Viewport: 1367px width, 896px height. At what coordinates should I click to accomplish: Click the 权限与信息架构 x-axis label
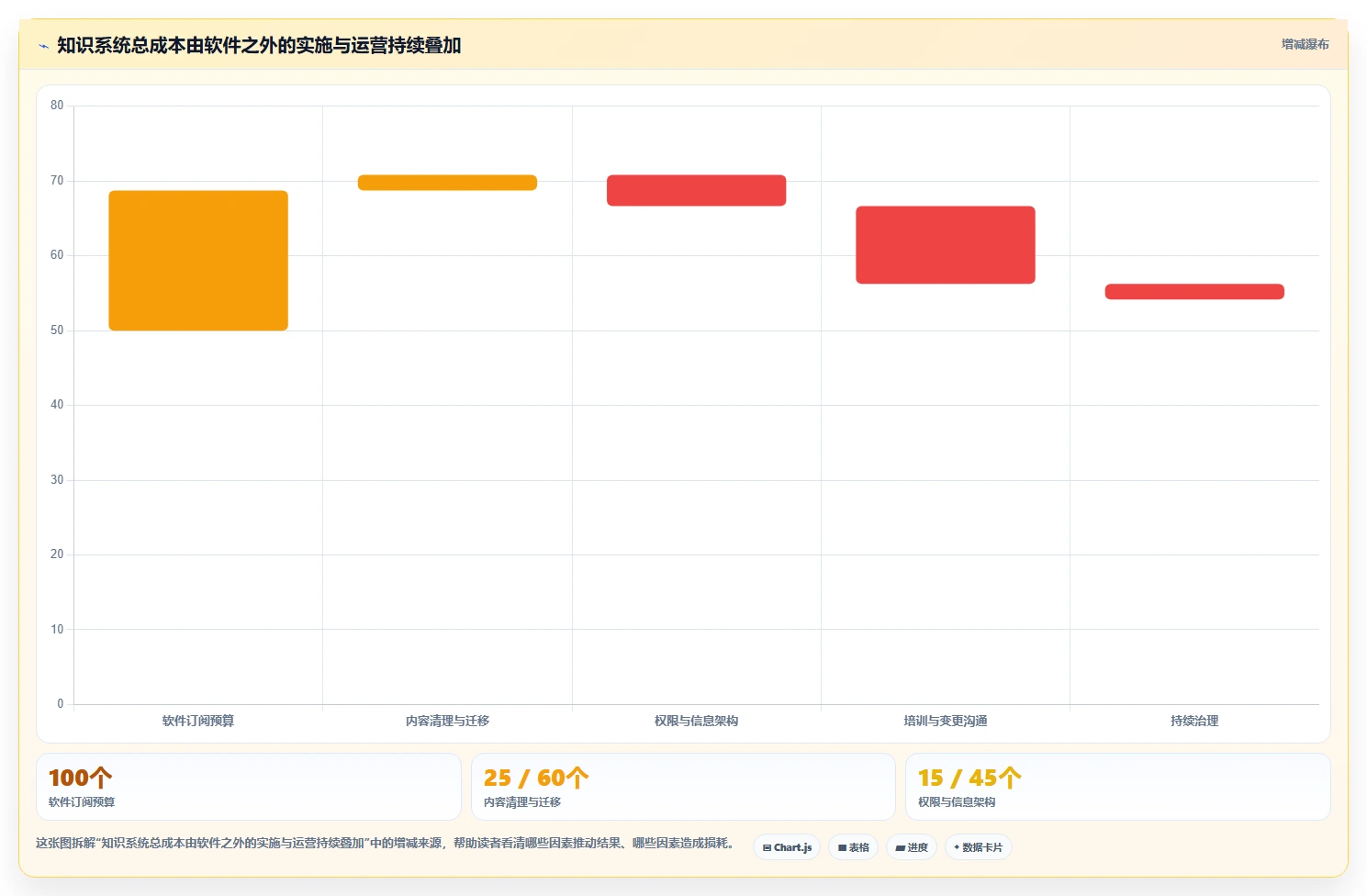click(x=696, y=721)
